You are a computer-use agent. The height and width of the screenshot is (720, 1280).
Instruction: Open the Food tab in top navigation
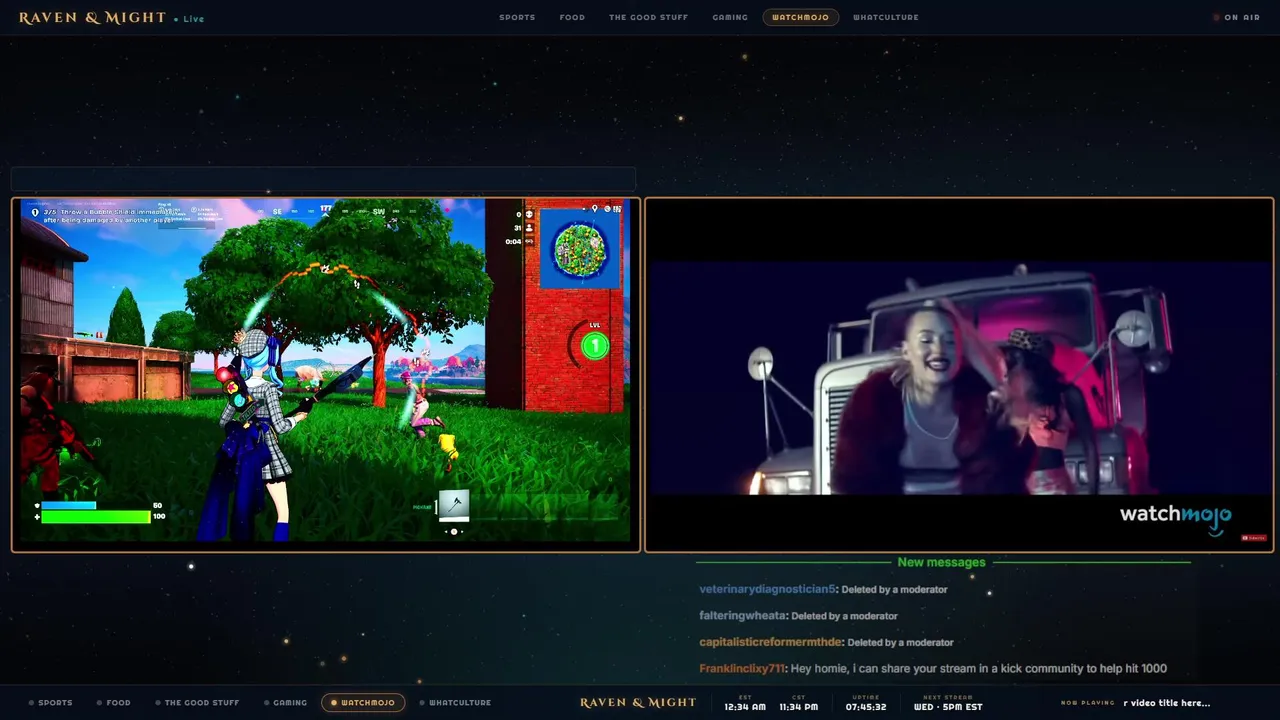point(572,17)
